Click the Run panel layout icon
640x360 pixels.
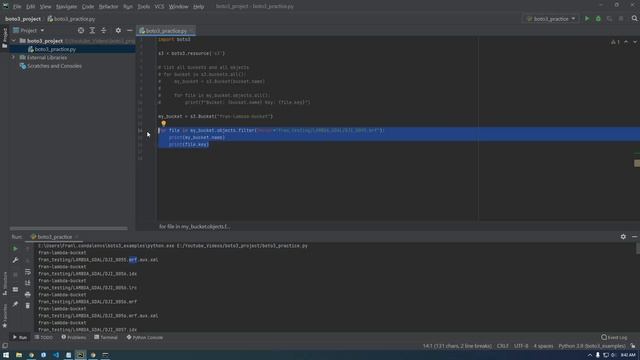coord(15,289)
